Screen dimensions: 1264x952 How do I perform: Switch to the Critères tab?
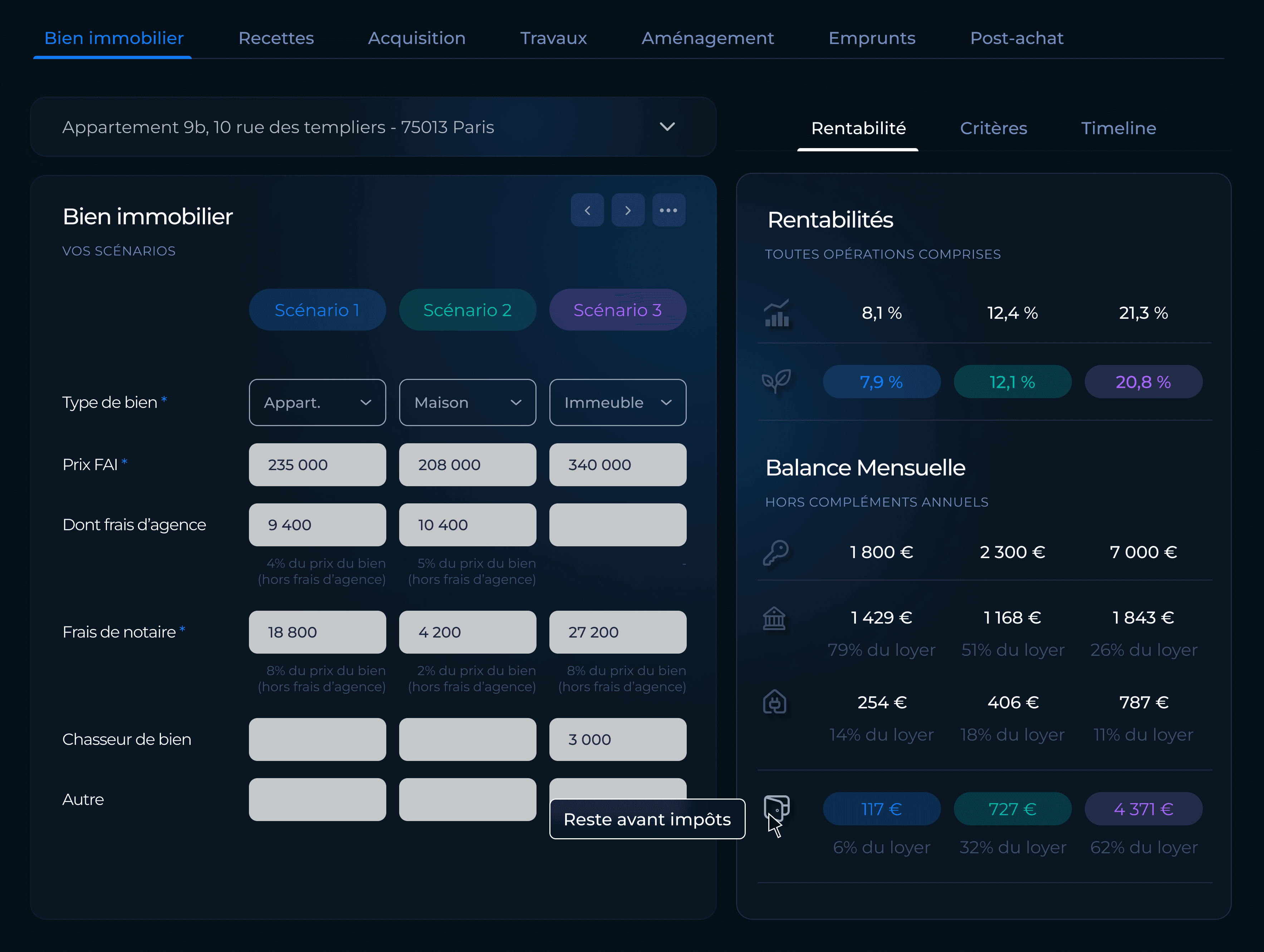coord(994,128)
